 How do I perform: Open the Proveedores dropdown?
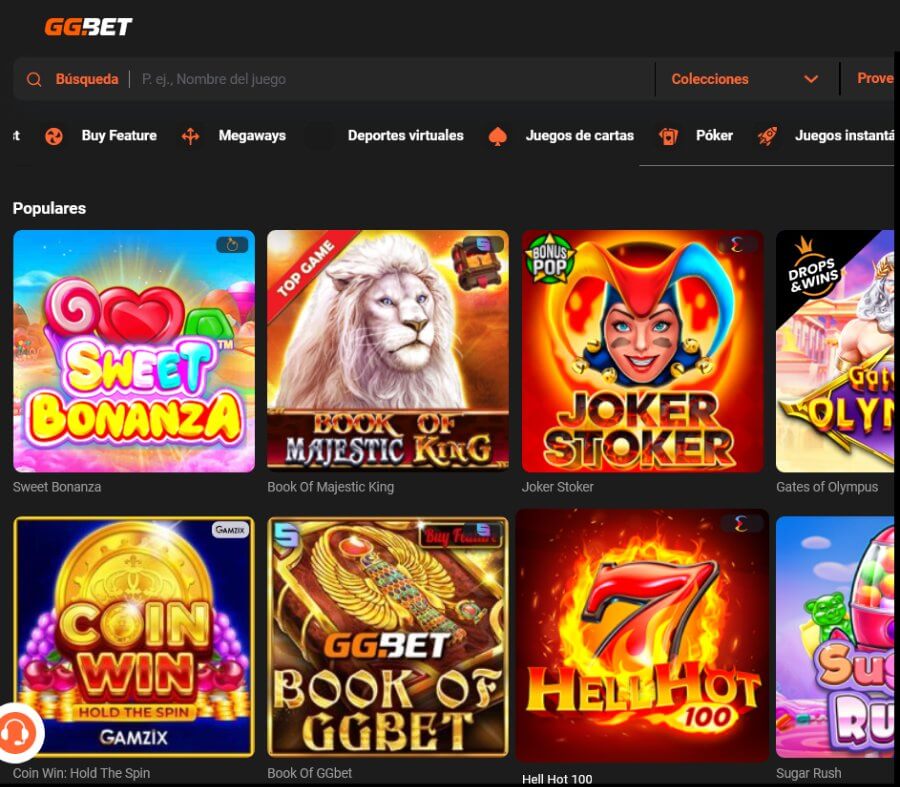[x=875, y=78]
